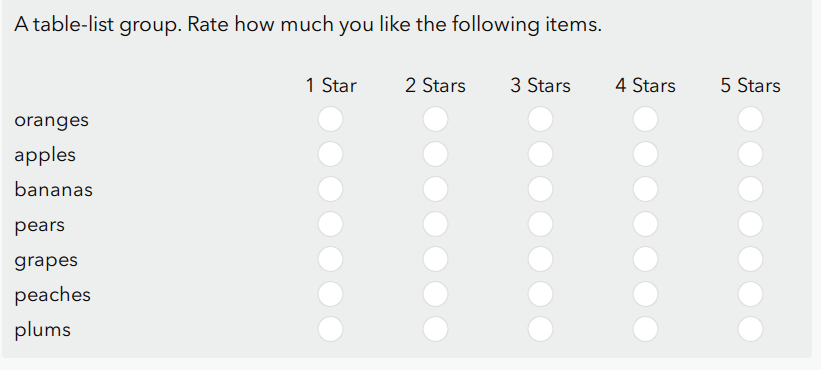Choose 2 Stars for apples
Image resolution: width=821 pixels, height=370 pixels.
436,154
